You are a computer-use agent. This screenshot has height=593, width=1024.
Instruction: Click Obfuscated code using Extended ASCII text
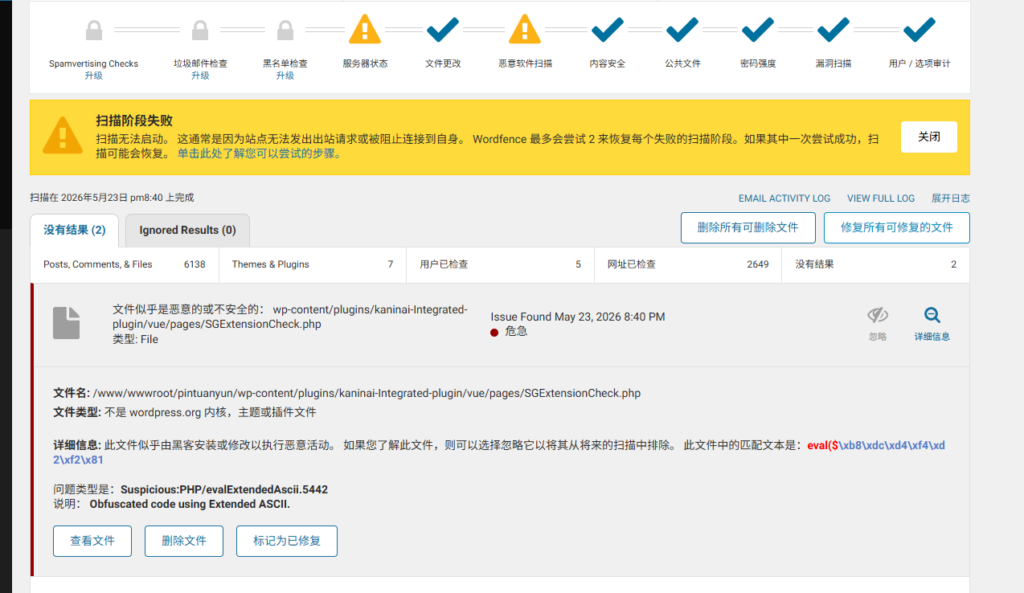click(x=189, y=505)
